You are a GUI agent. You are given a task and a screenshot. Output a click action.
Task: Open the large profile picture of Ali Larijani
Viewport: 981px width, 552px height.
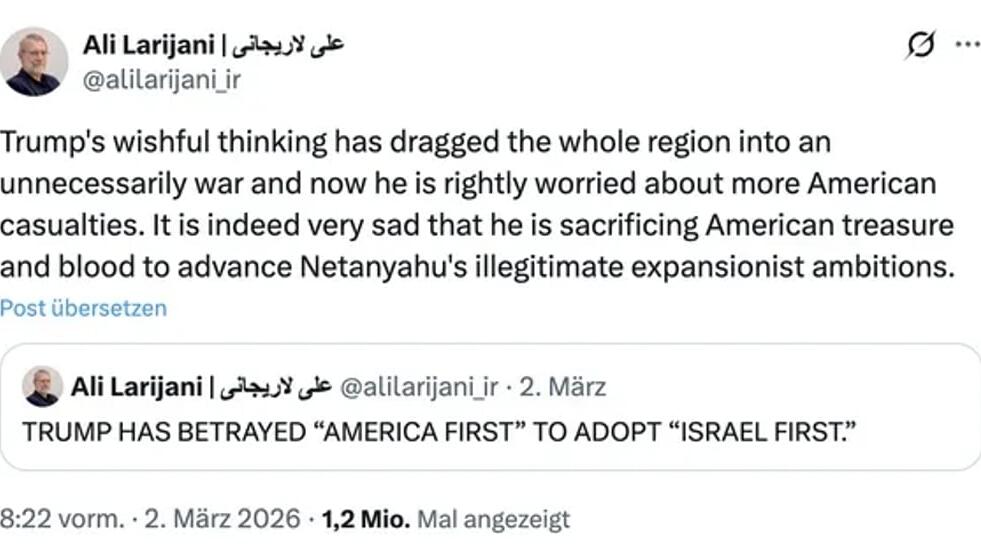34,61
